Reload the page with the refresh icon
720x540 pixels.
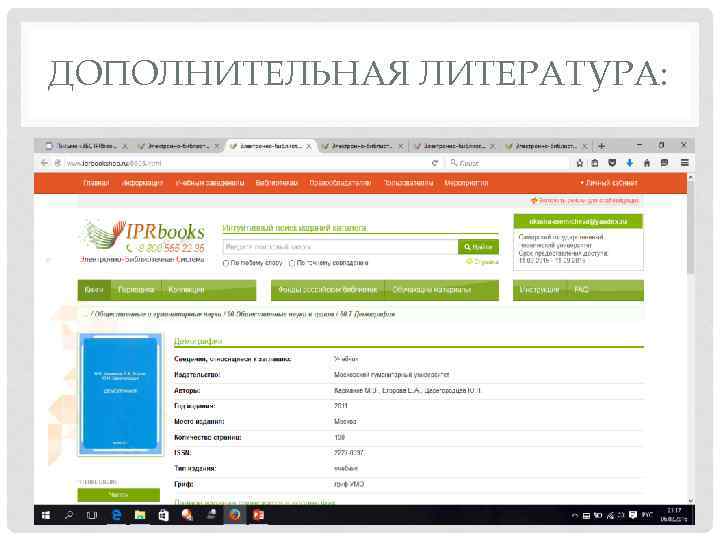(434, 163)
